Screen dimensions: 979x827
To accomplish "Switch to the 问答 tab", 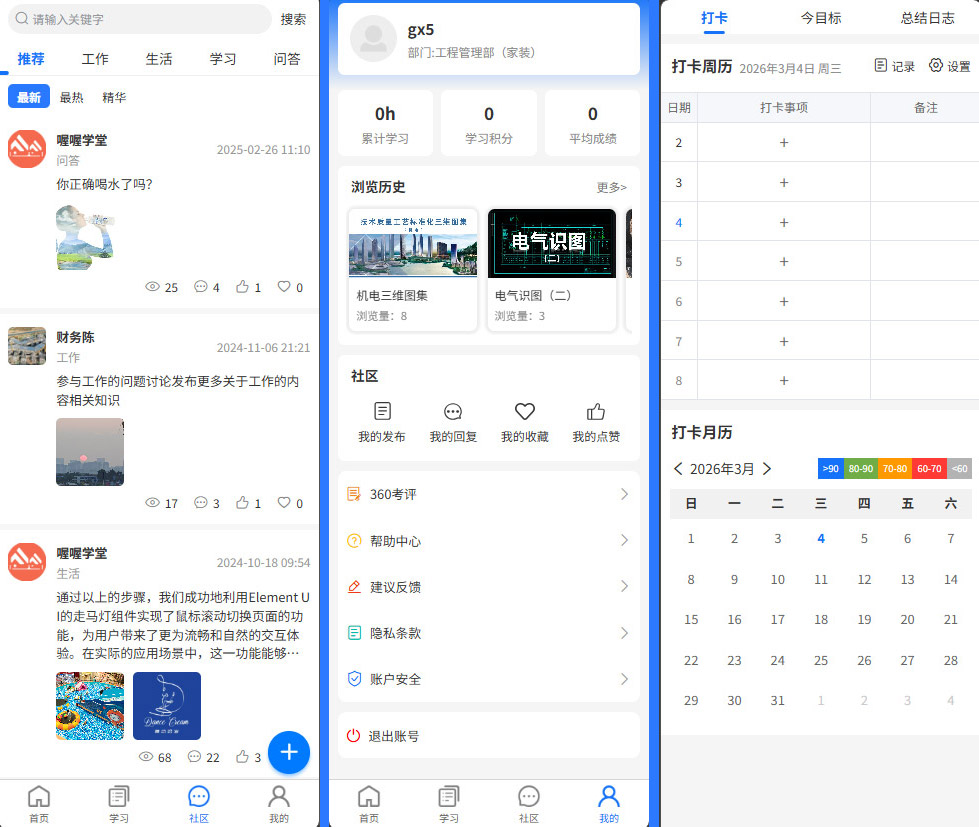I will (x=287, y=59).
